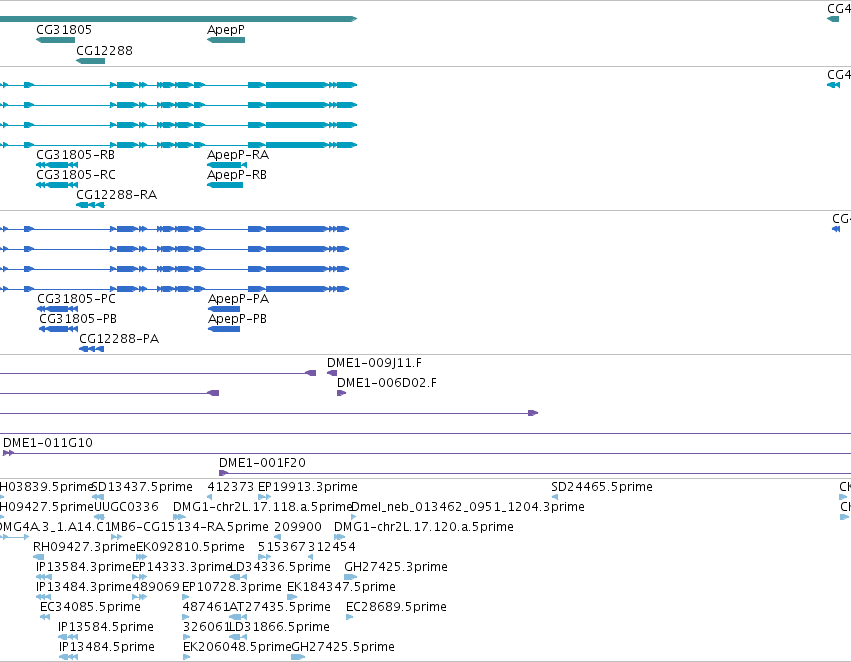Open the RH09427.3prime insertion label
This screenshot has width=851, height=662.
[x=85, y=547]
